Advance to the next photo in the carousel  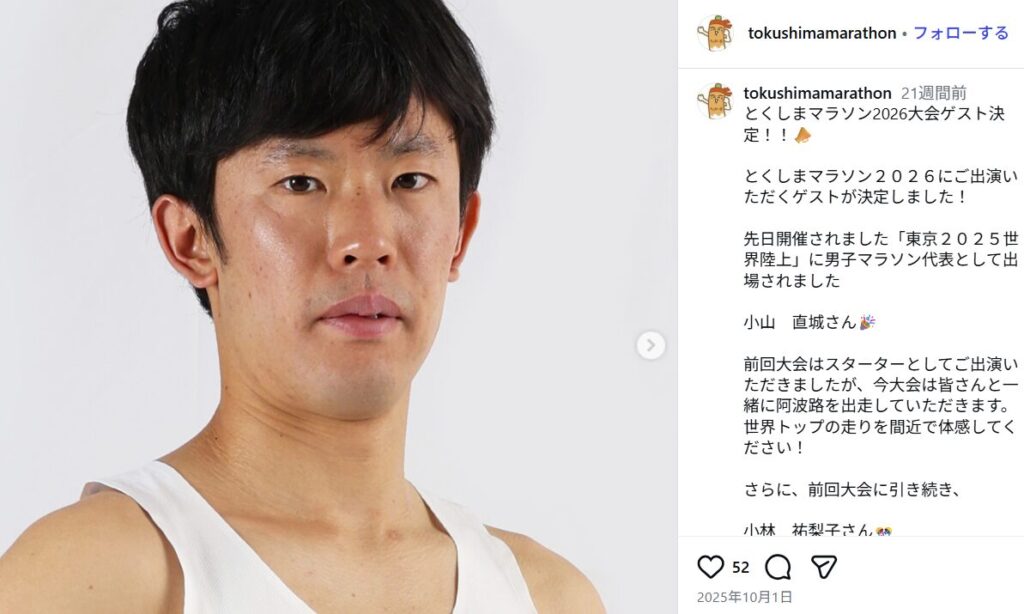click(x=650, y=346)
